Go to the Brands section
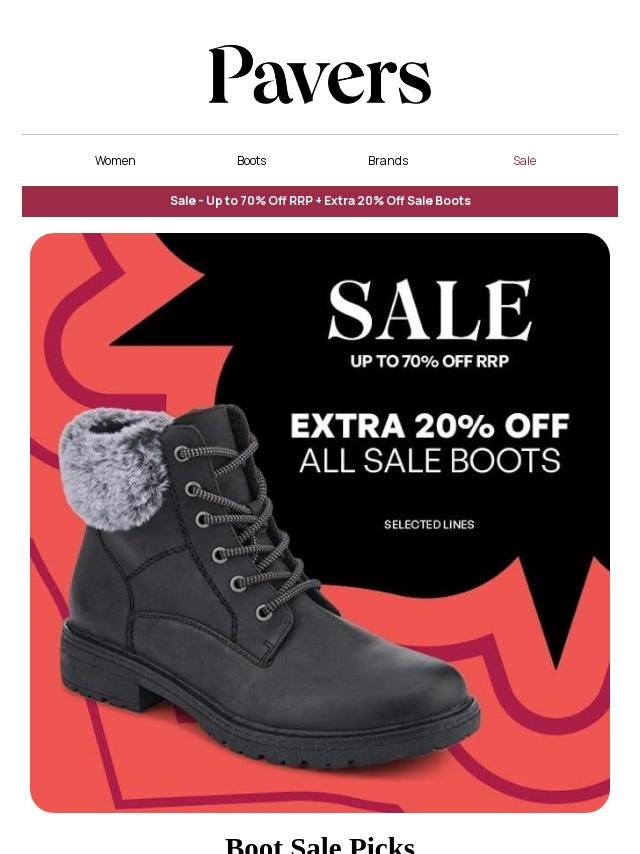Viewport: 640px width, 854px height. (388, 161)
